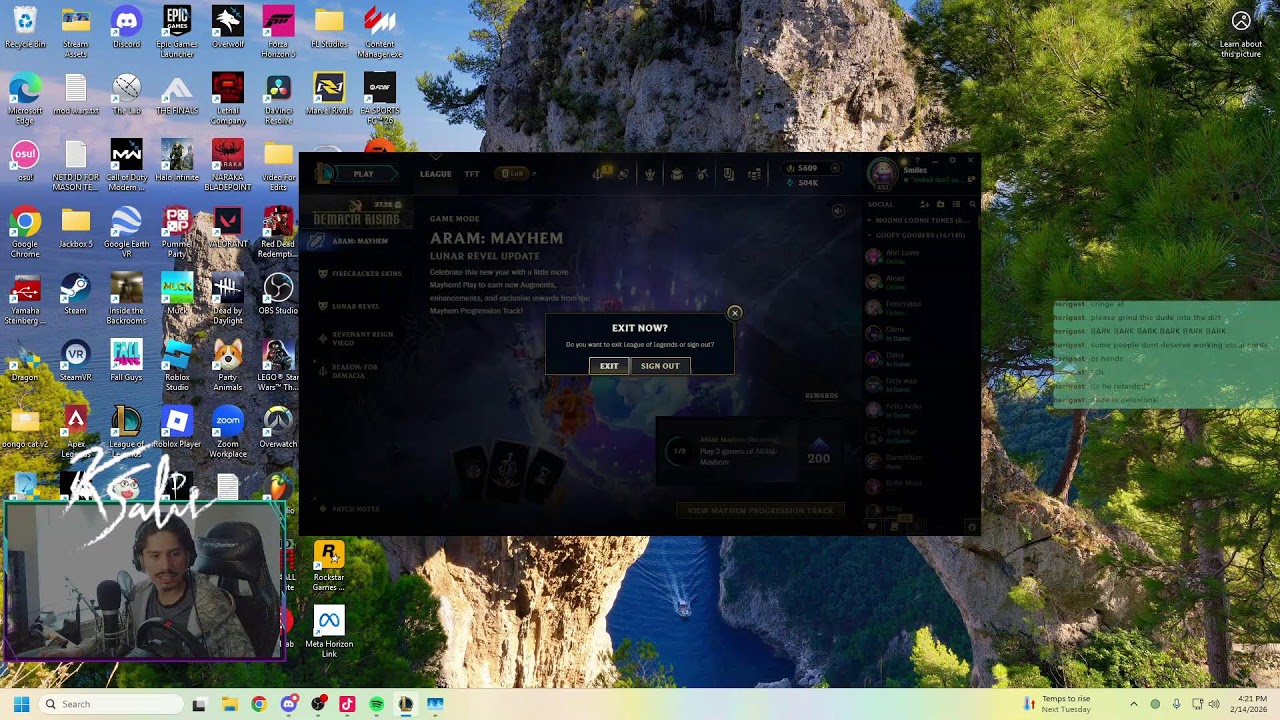Click the PLAY button in League client
The width and height of the screenshot is (1280, 720).
point(363,174)
